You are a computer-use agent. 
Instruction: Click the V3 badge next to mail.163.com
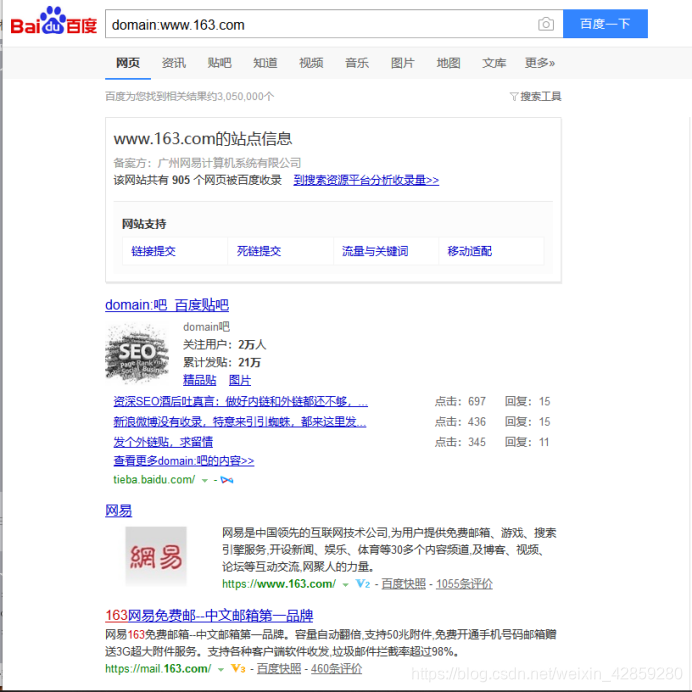pyautogui.click(x=238, y=669)
